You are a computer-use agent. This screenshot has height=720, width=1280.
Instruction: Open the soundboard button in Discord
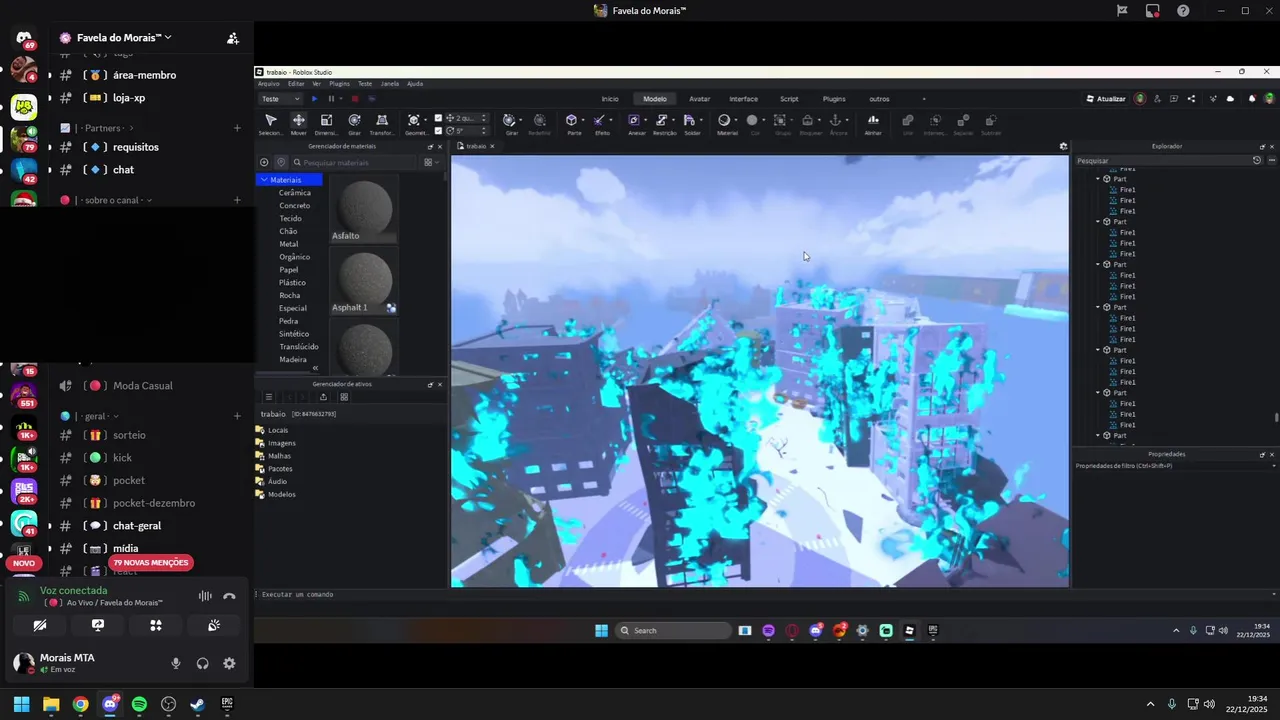[x=214, y=625]
